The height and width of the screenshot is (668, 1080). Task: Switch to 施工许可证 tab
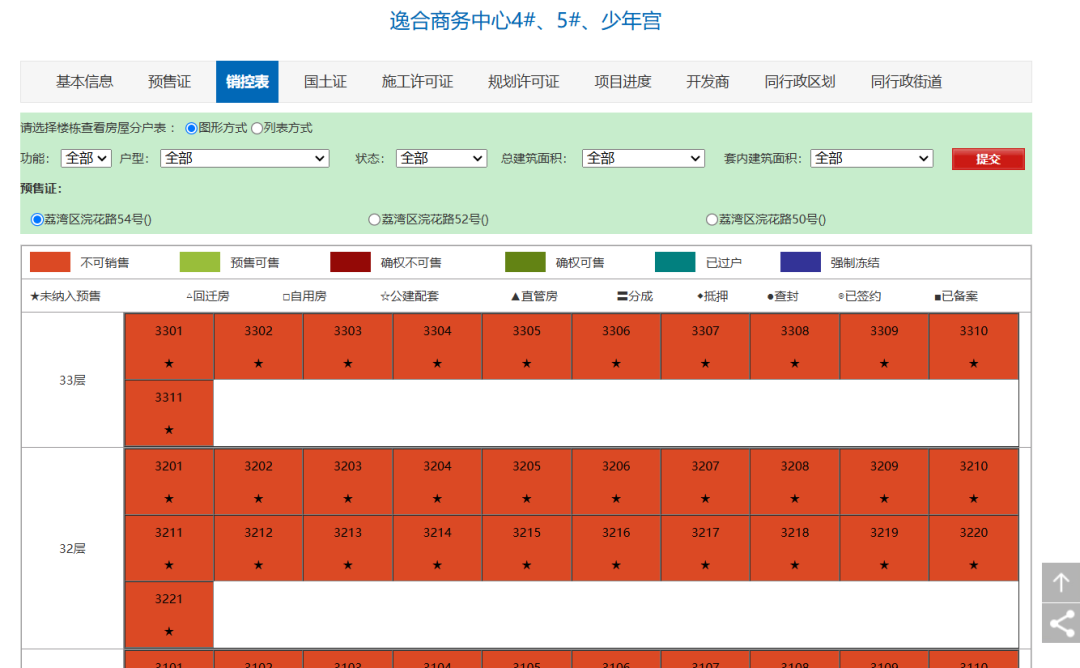tap(417, 82)
